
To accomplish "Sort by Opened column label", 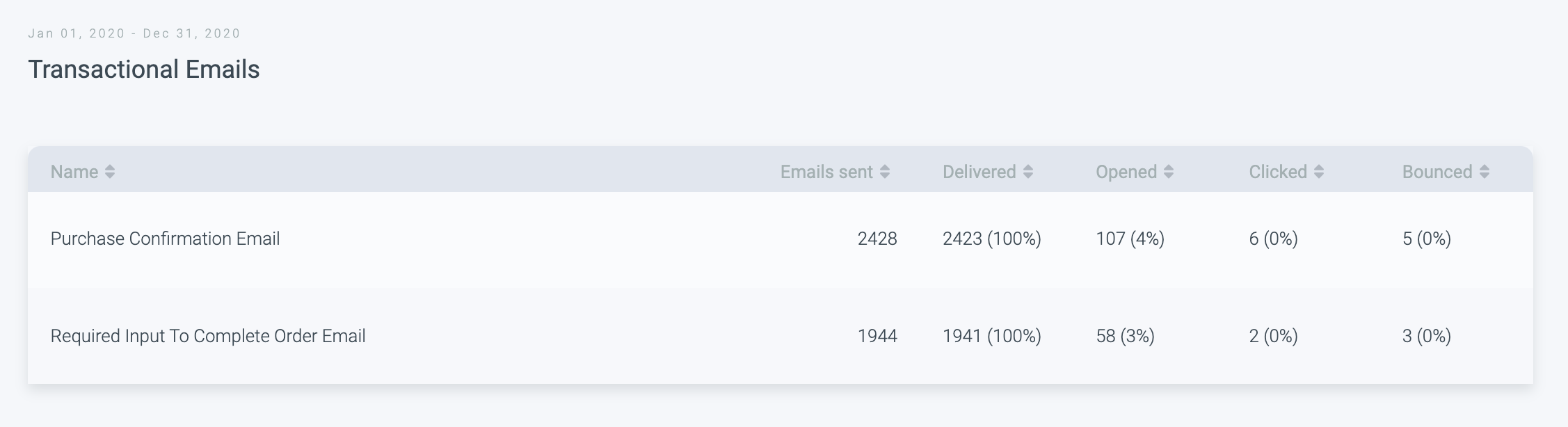I will (1126, 172).
